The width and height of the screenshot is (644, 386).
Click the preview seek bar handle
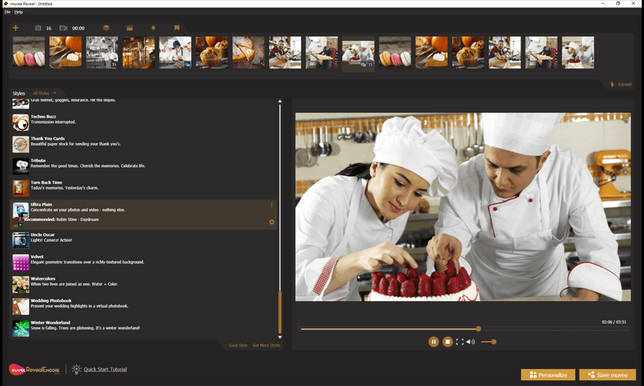(478, 329)
